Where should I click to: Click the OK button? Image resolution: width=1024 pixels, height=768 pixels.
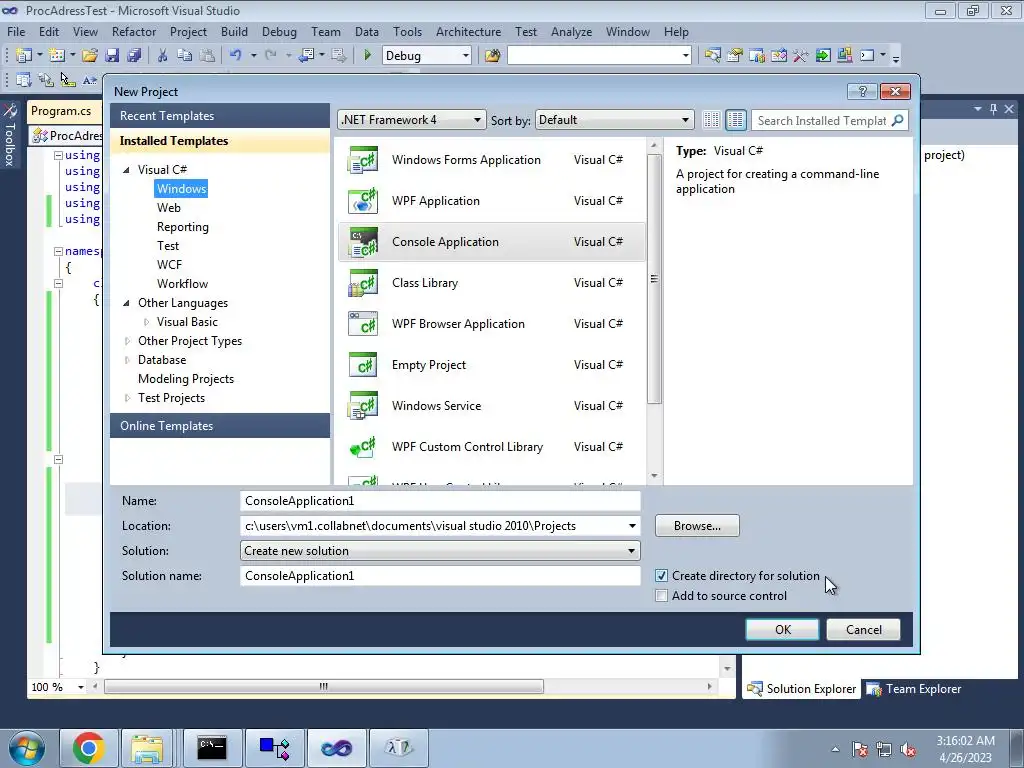(x=782, y=630)
